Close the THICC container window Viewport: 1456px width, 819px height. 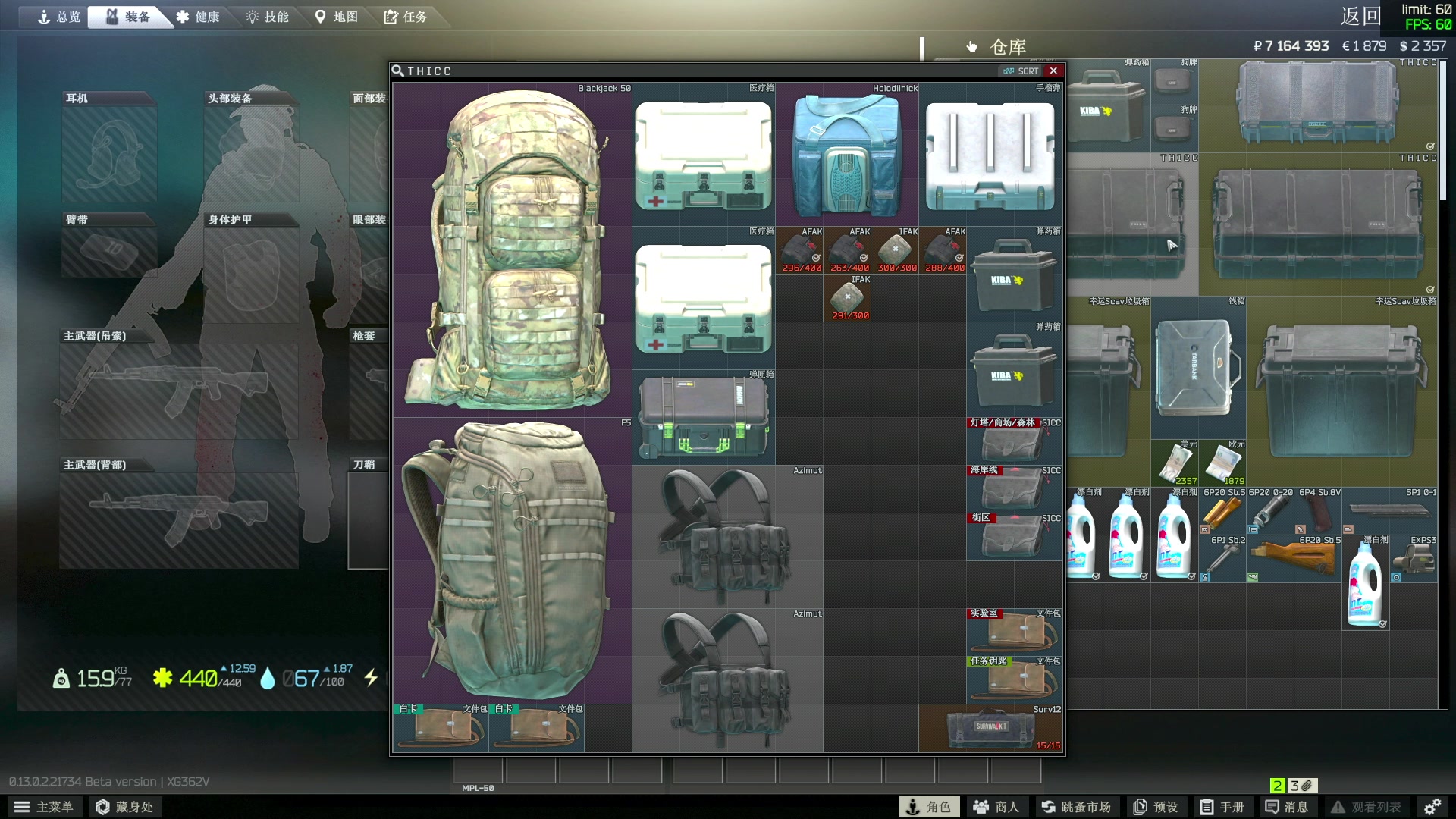pos(1053,71)
